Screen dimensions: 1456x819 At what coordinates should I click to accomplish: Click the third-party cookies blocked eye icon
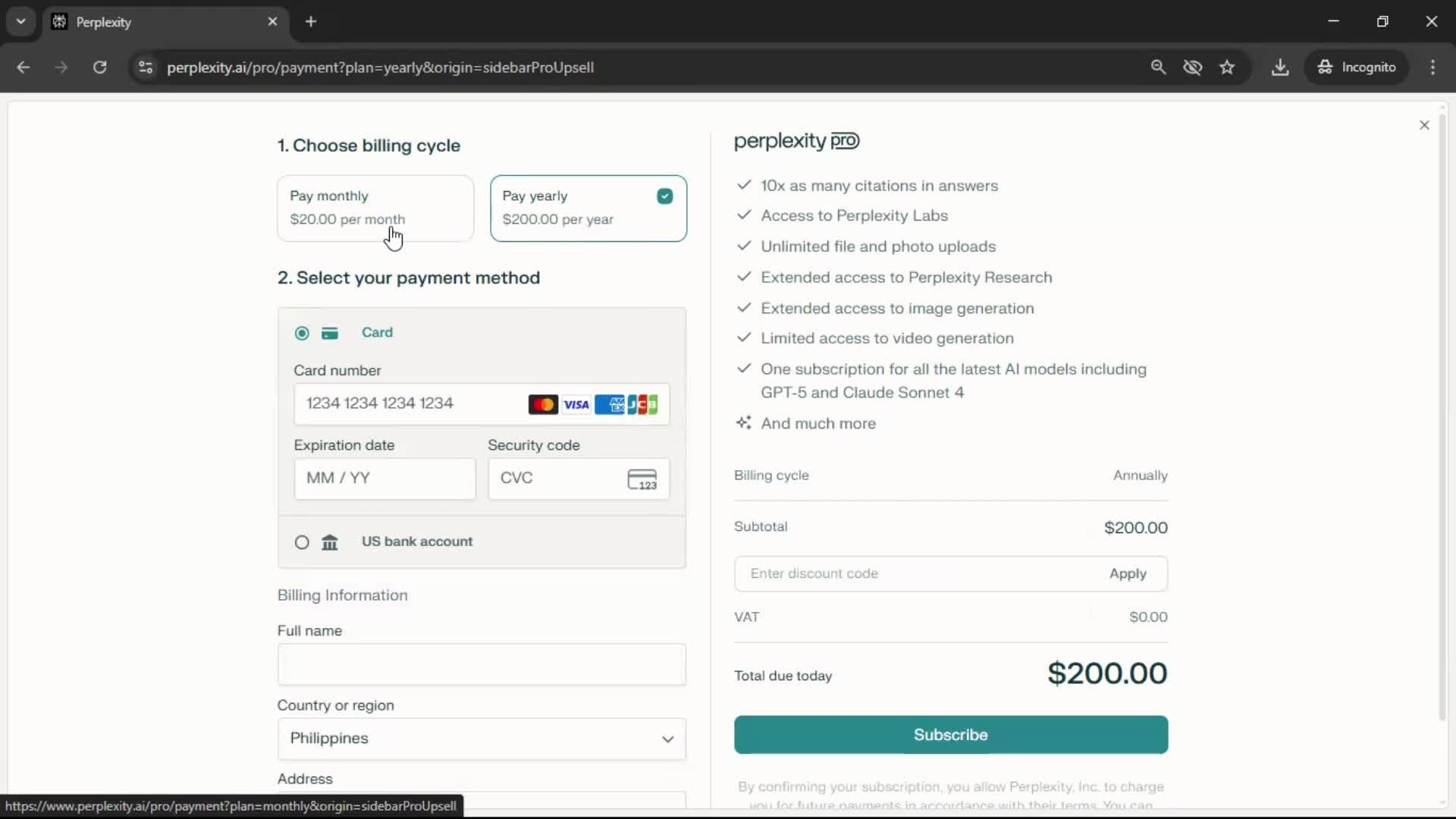click(1193, 67)
